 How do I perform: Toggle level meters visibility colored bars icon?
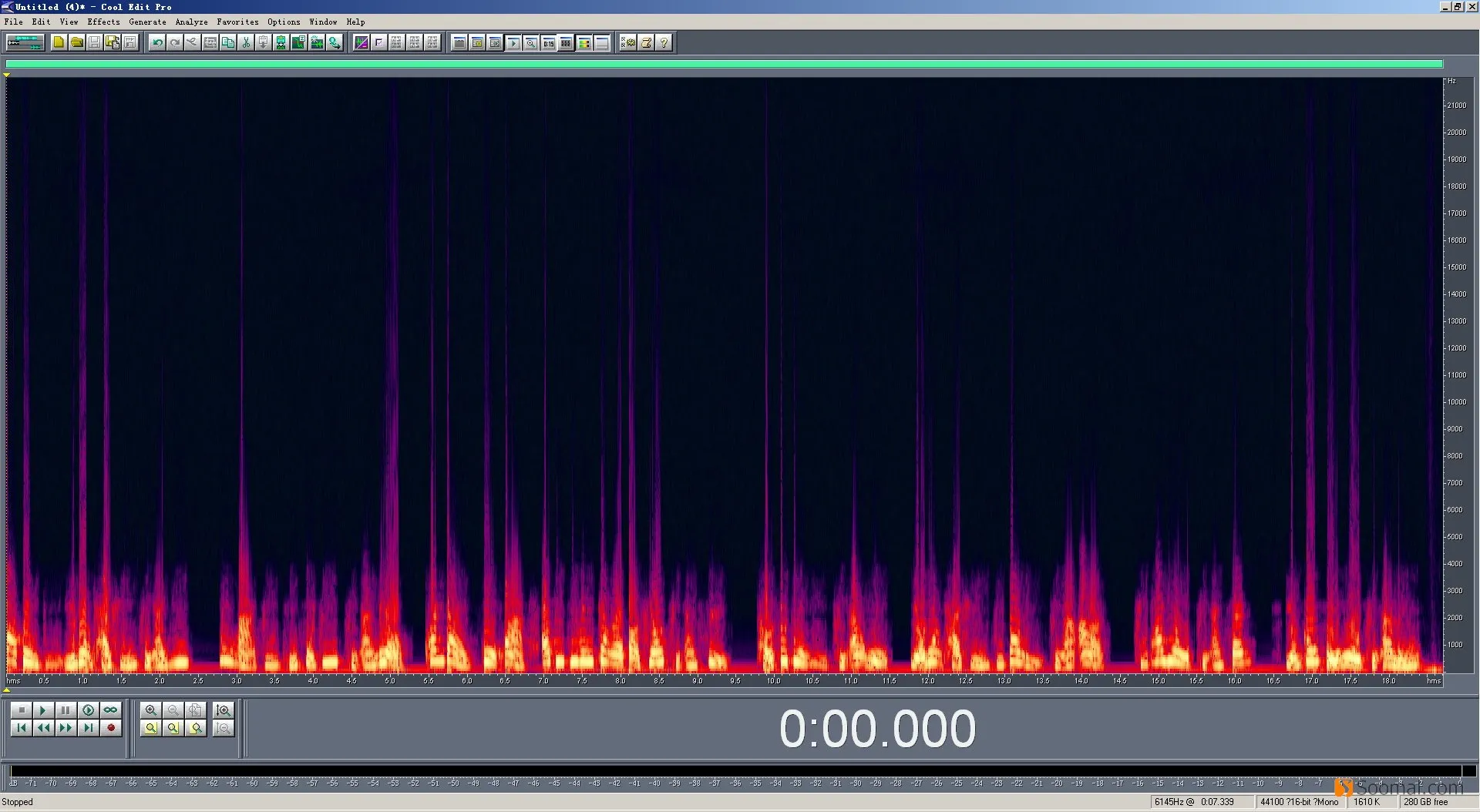584,42
